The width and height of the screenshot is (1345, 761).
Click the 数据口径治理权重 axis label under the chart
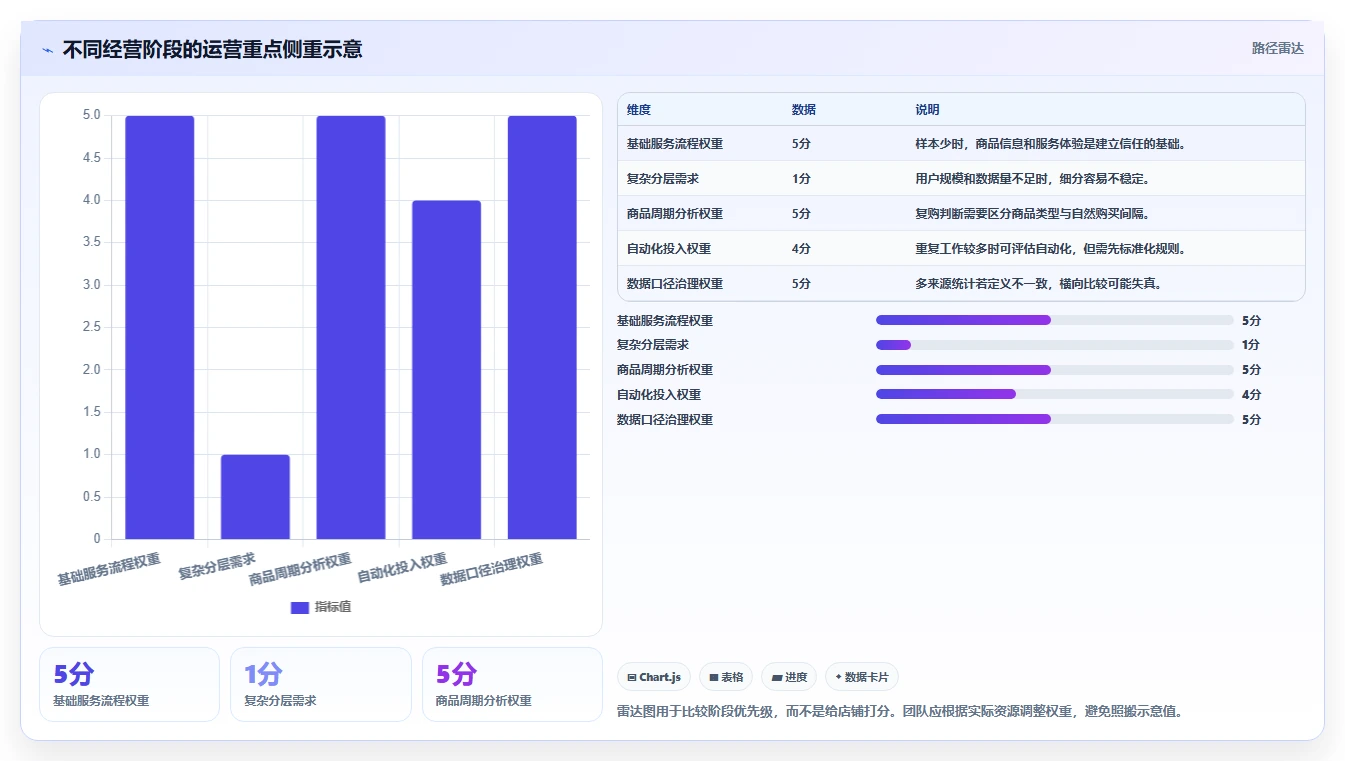(x=492, y=569)
